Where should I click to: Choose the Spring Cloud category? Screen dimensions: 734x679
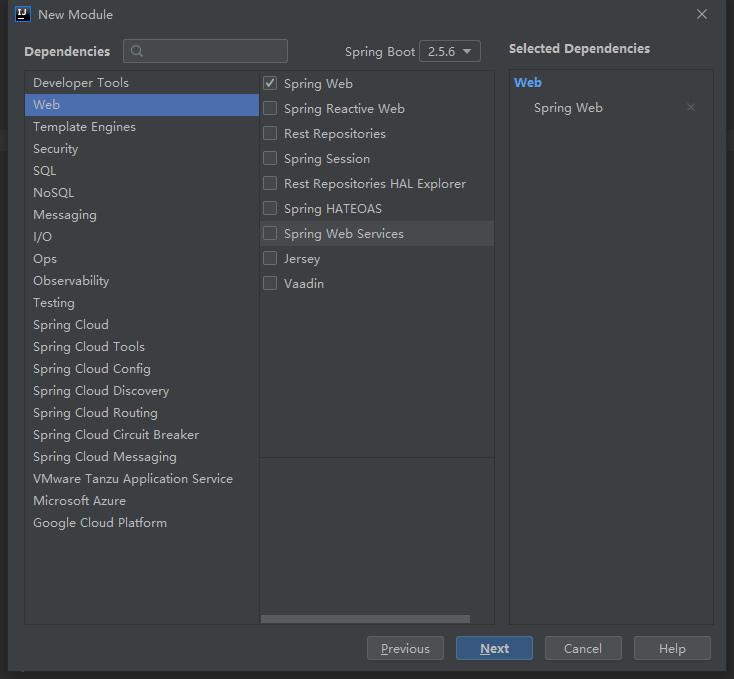[141, 325]
